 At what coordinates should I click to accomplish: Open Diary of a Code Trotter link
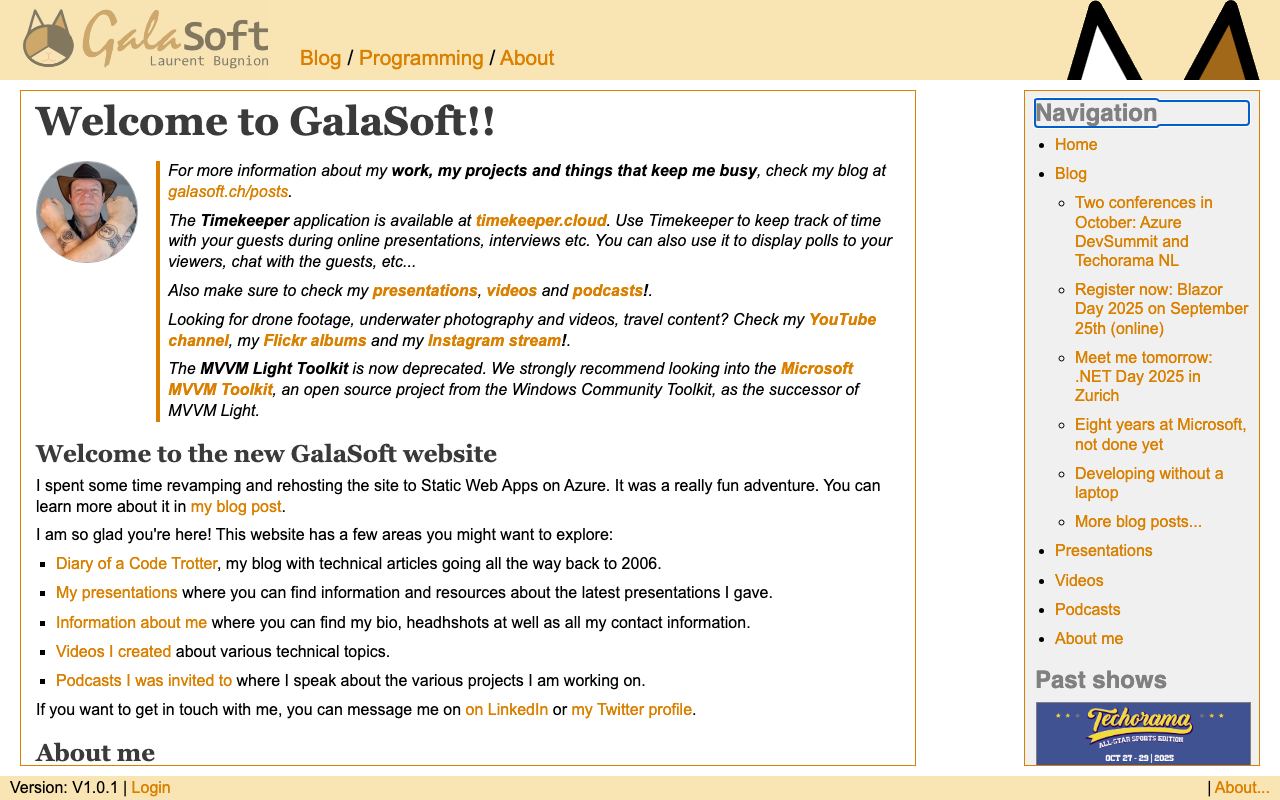click(x=136, y=563)
